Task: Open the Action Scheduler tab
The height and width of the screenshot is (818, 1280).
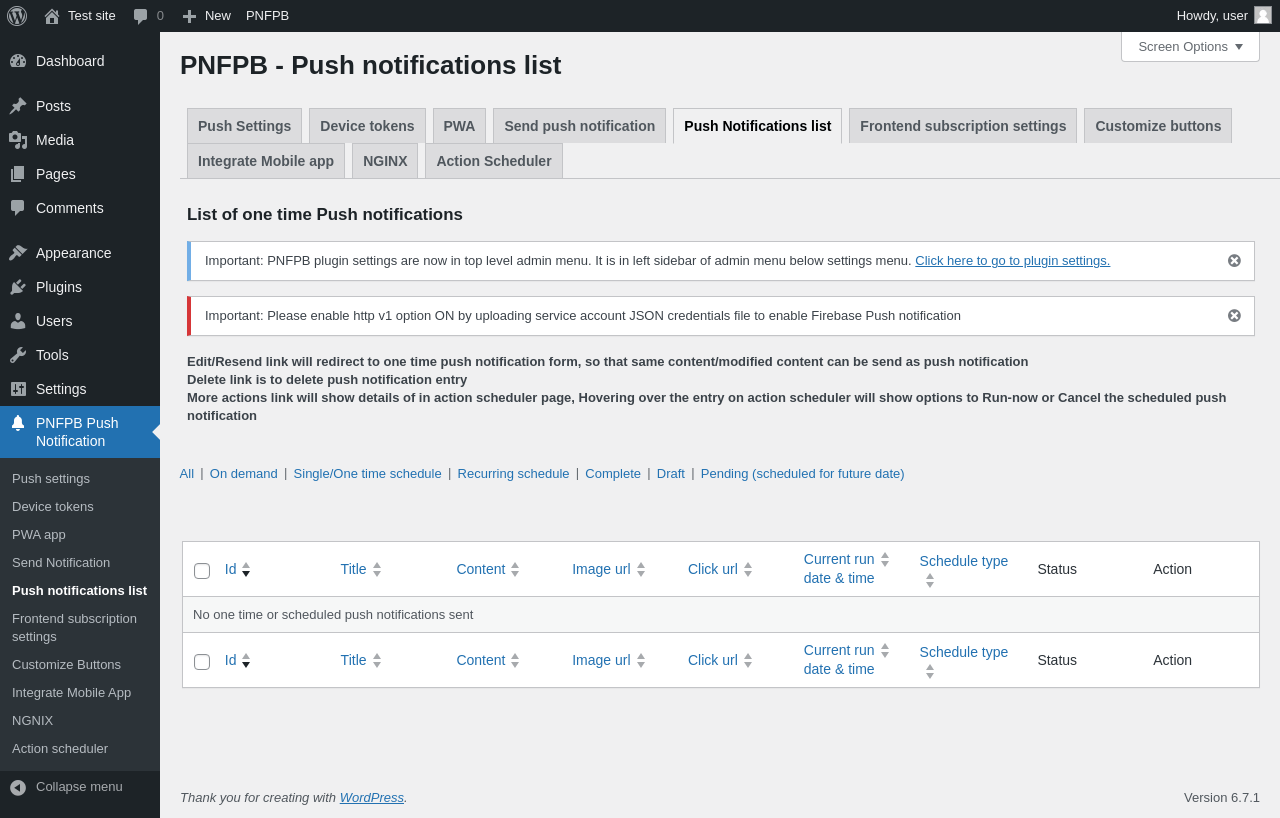Action: click(x=493, y=161)
